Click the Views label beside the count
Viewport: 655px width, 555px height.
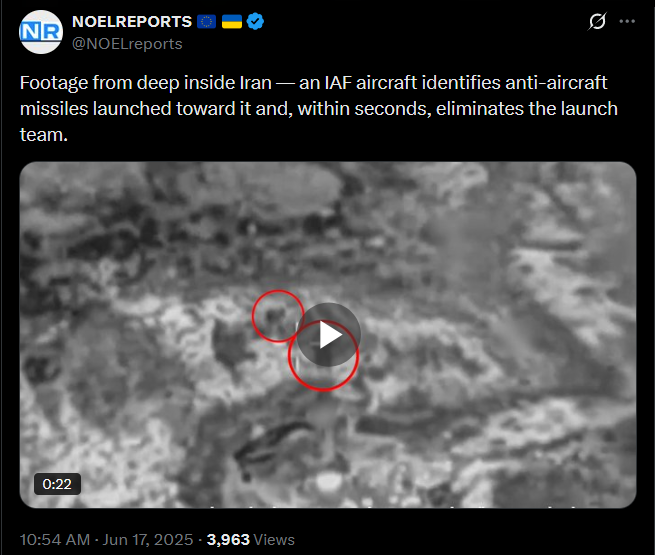tap(274, 540)
